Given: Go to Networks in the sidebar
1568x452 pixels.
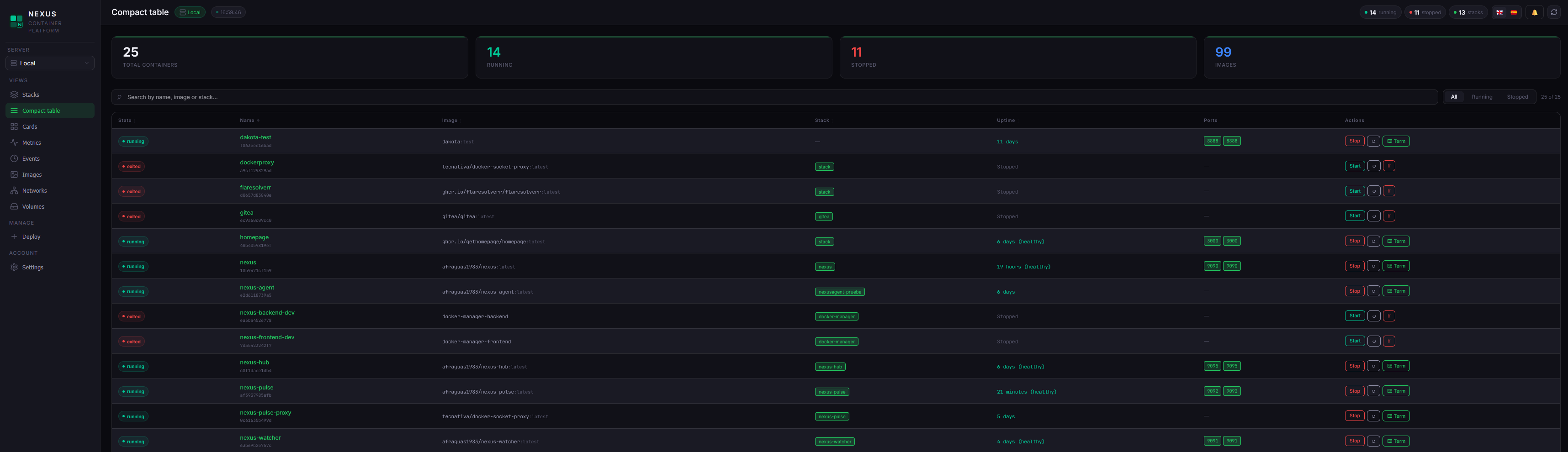Looking at the screenshot, I should [x=34, y=190].
